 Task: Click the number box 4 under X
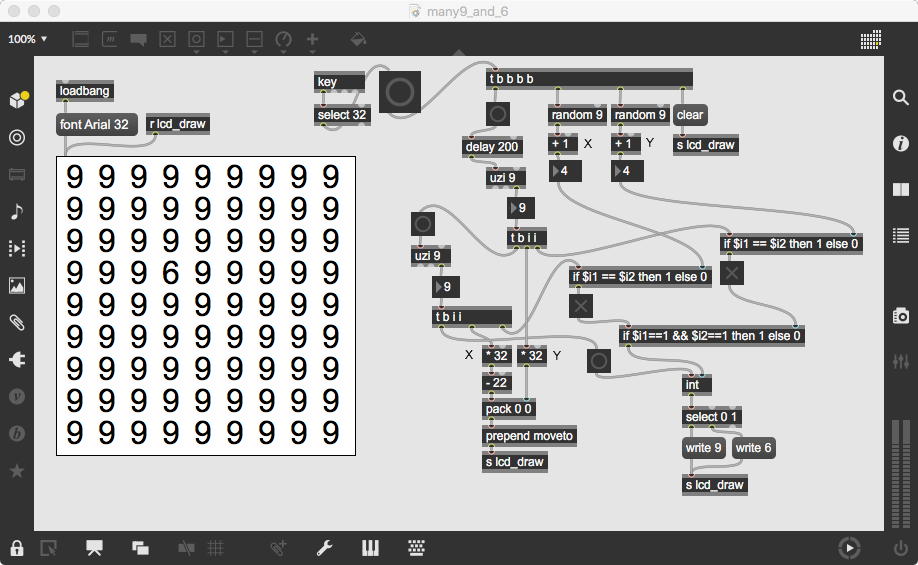565,171
